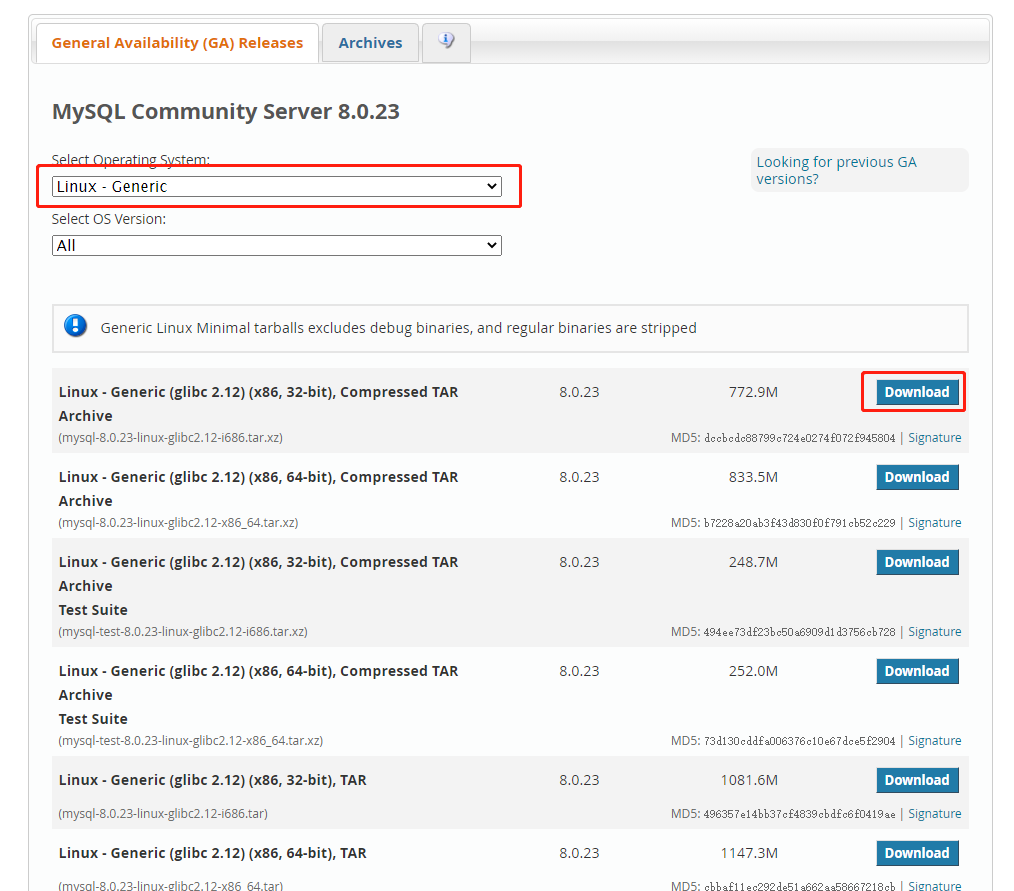Download the 64-bit Test Suite 252.0M
The height and width of the screenshot is (891, 1014).
[917, 671]
